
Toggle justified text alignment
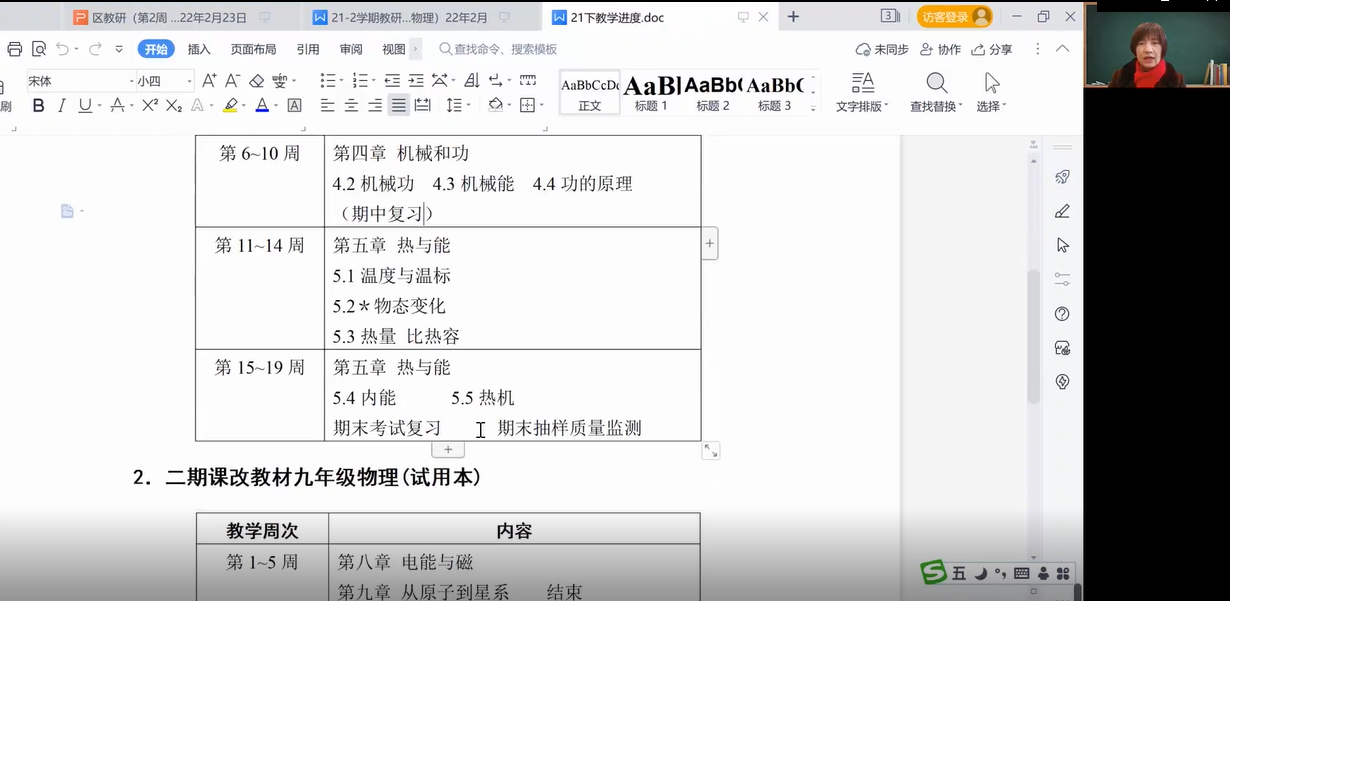pos(399,106)
